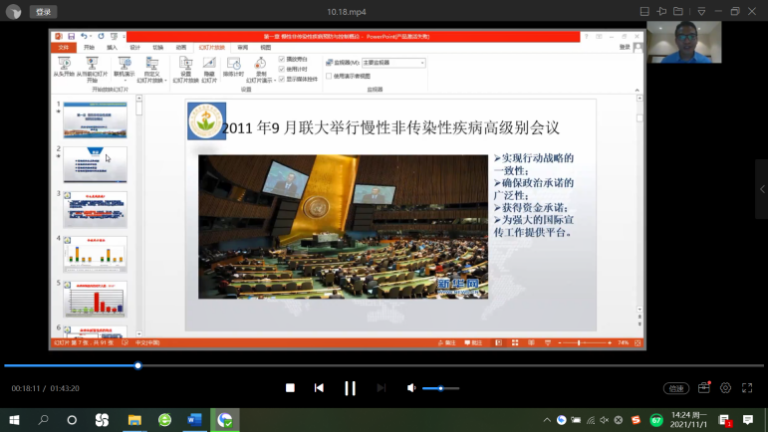This screenshot has height=432, width=768.
Task: Open player settings gear icon
Action: click(725, 388)
